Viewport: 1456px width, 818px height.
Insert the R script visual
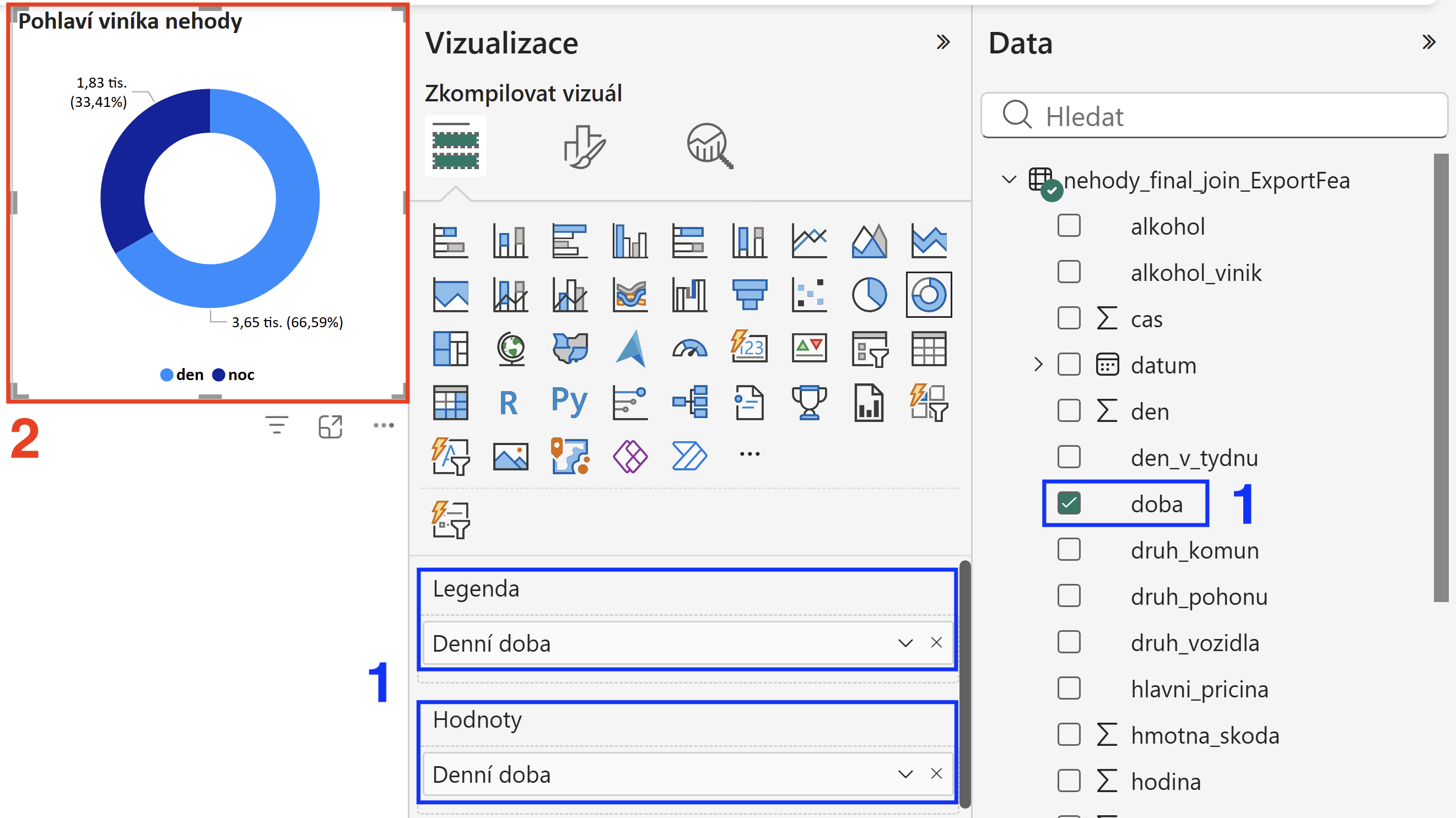pyautogui.click(x=508, y=403)
